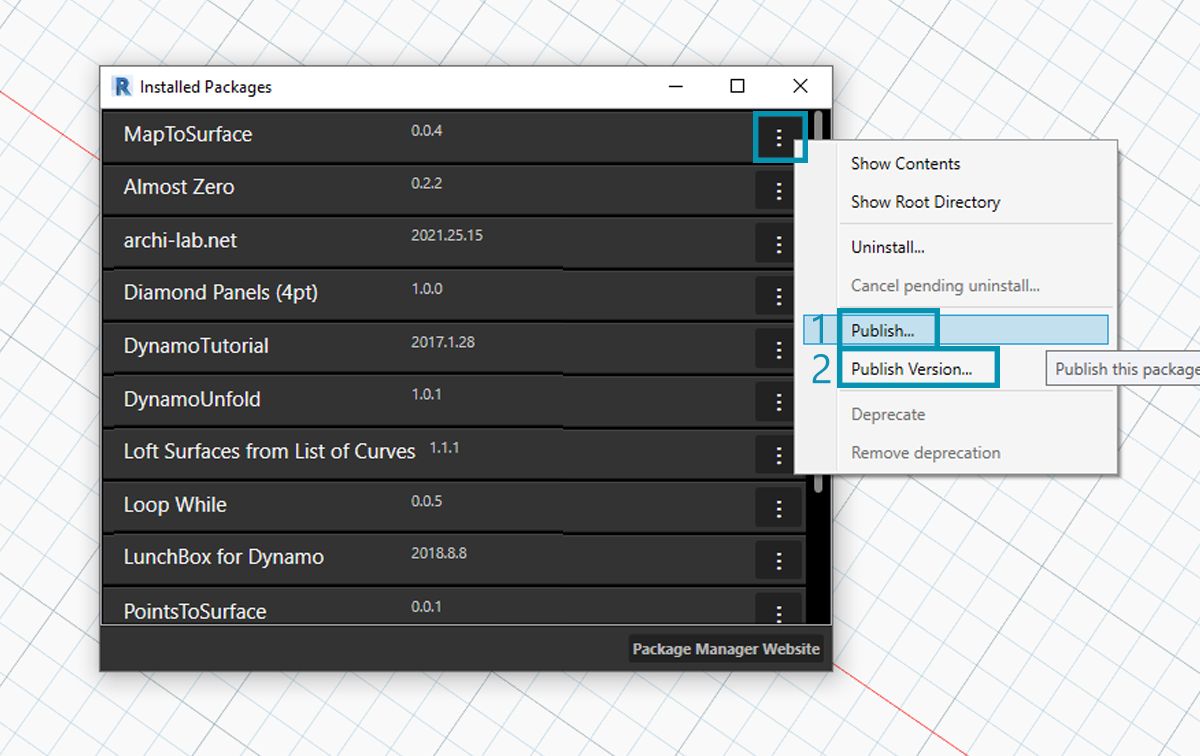1200x756 pixels.
Task: Open LunchBox for Dynamo options menu
Action: click(x=779, y=560)
